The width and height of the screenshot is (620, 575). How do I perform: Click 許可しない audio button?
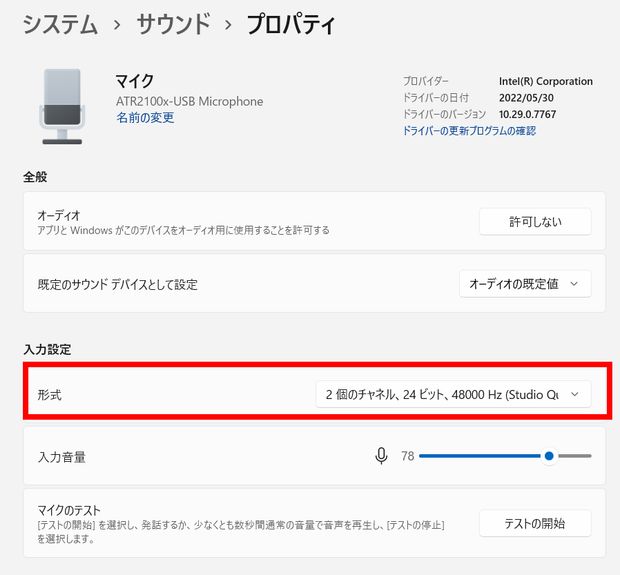coord(535,221)
